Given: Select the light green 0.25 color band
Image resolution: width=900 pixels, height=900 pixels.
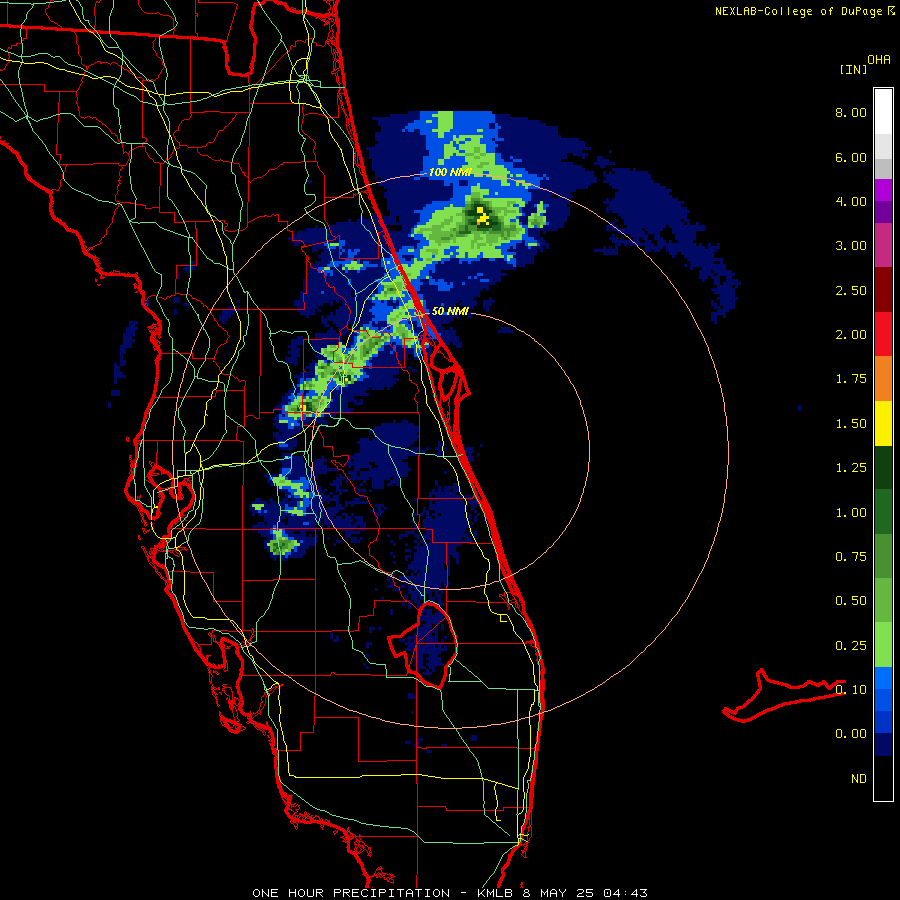Looking at the screenshot, I should click(x=883, y=645).
